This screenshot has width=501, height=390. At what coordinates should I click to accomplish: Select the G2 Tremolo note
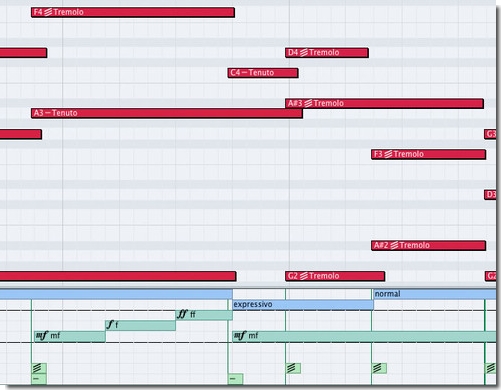335,276
